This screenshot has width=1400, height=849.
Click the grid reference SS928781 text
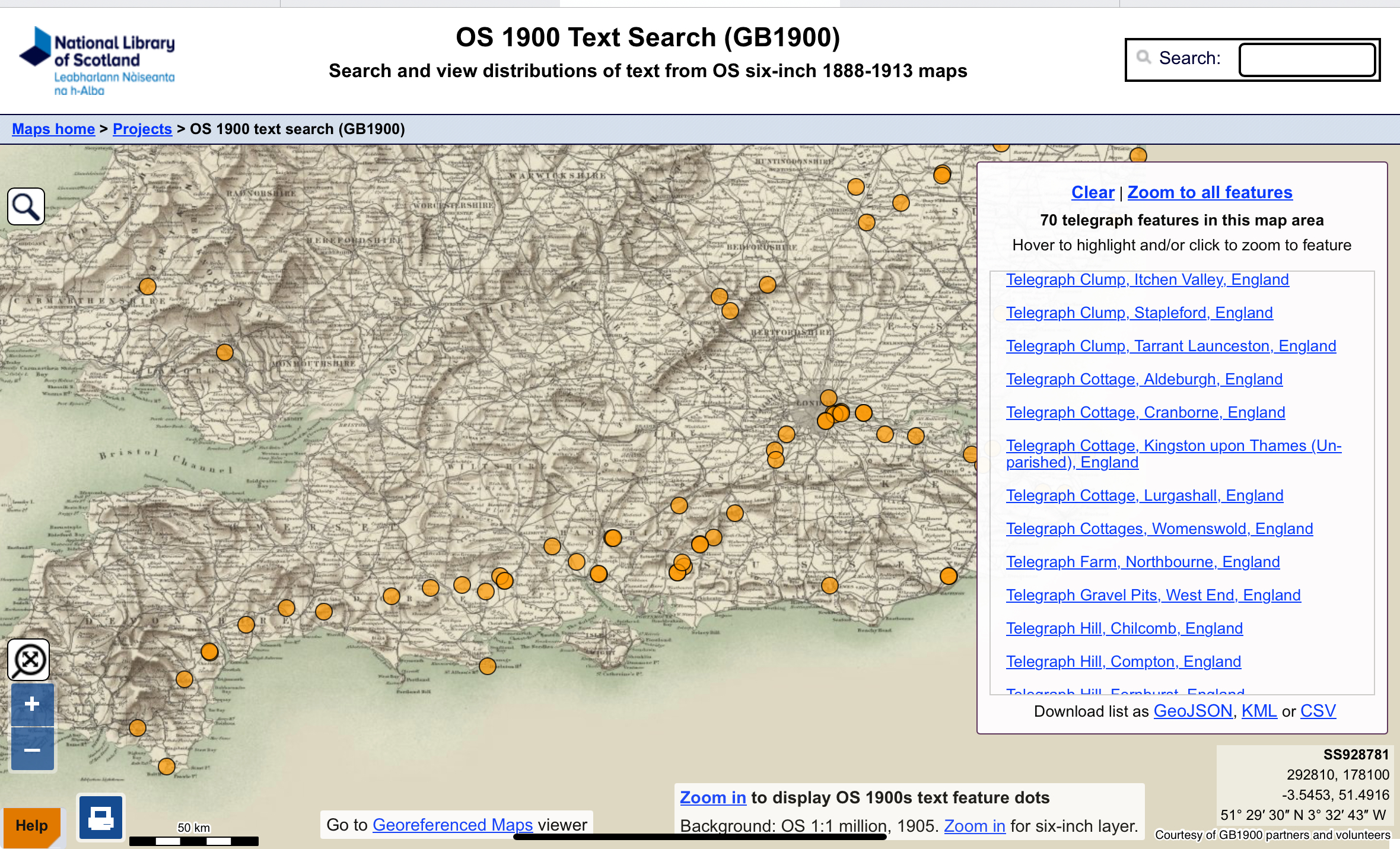(x=1356, y=755)
